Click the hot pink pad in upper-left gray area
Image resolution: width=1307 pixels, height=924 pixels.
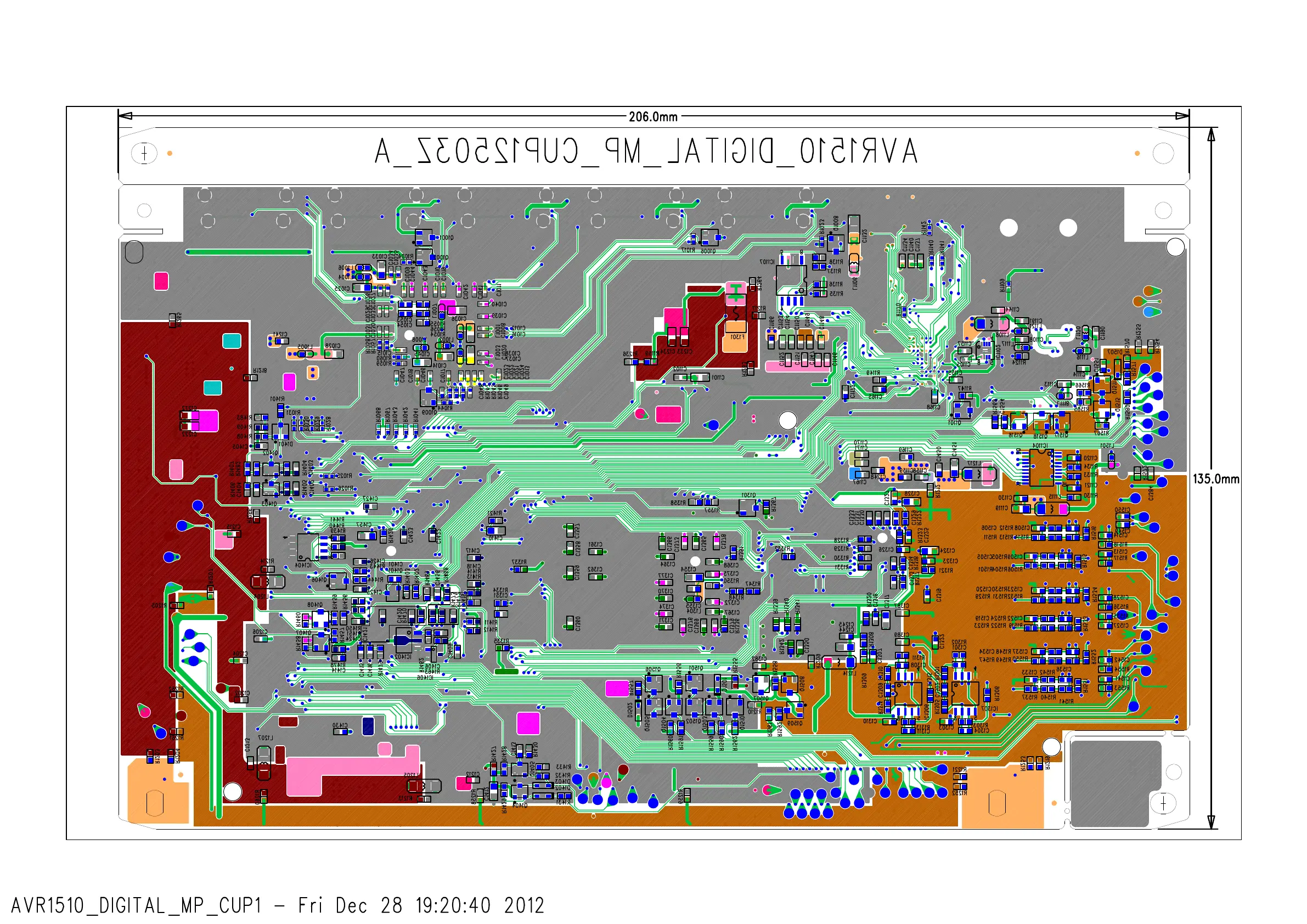pos(161,281)
